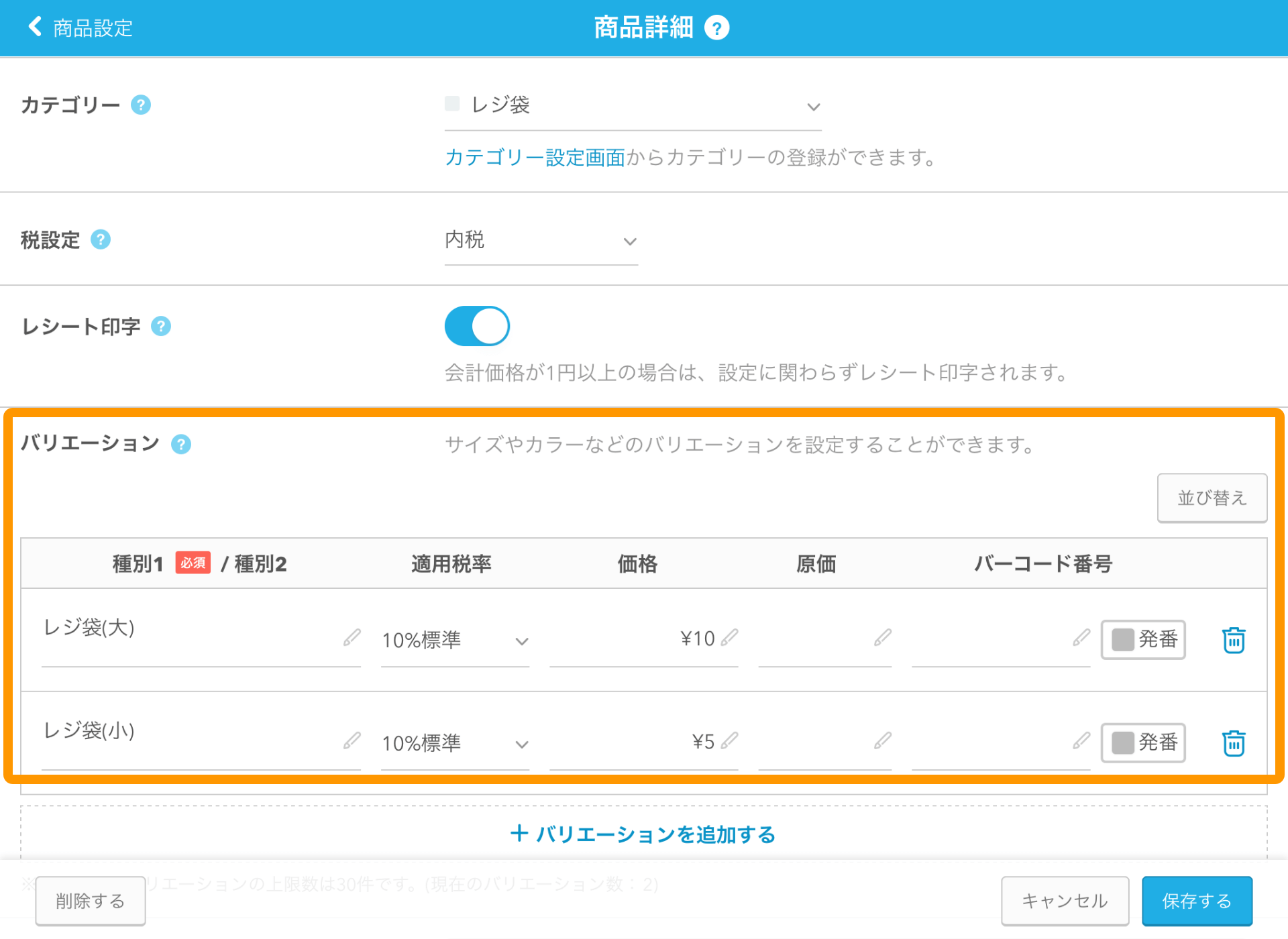
Task: Open the カテゴリー dropdown showing レジ袋
Action: tap(633, 106)
